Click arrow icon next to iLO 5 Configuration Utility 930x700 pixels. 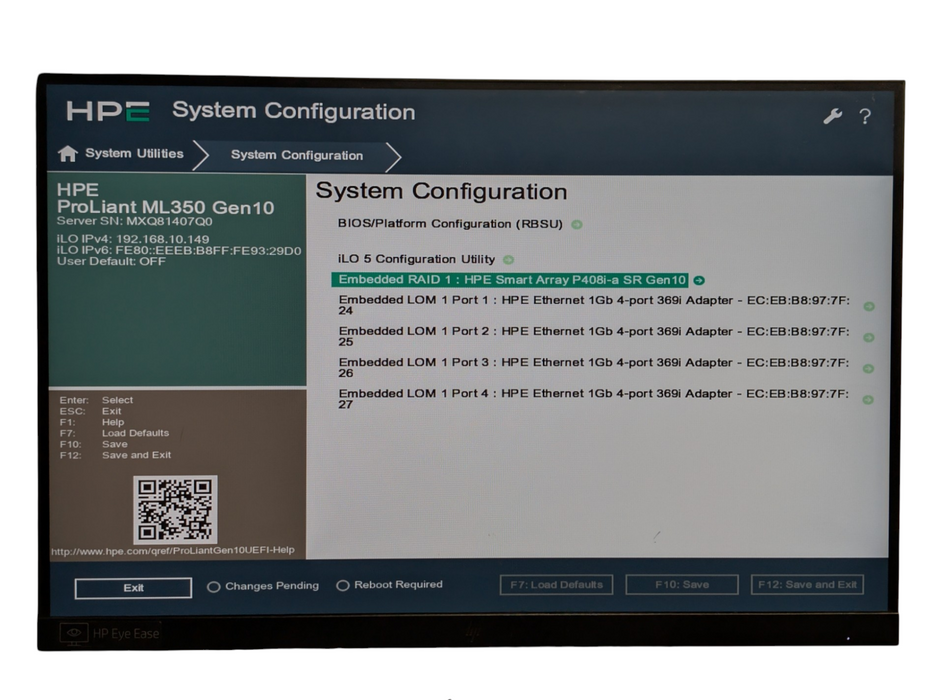point(508,260)
